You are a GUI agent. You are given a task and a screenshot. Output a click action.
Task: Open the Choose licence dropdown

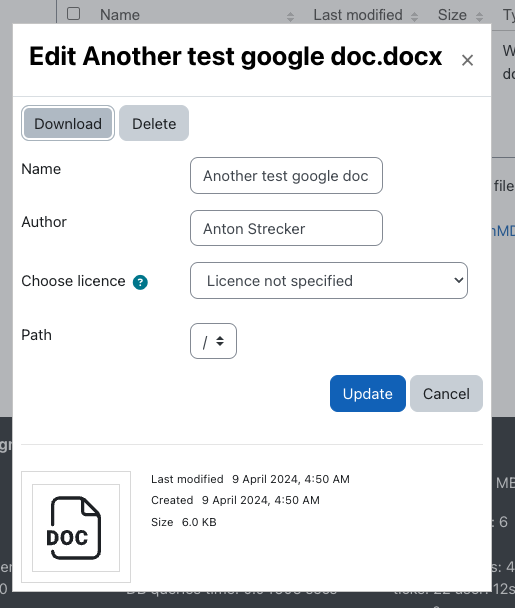click(x=329, y=281)
